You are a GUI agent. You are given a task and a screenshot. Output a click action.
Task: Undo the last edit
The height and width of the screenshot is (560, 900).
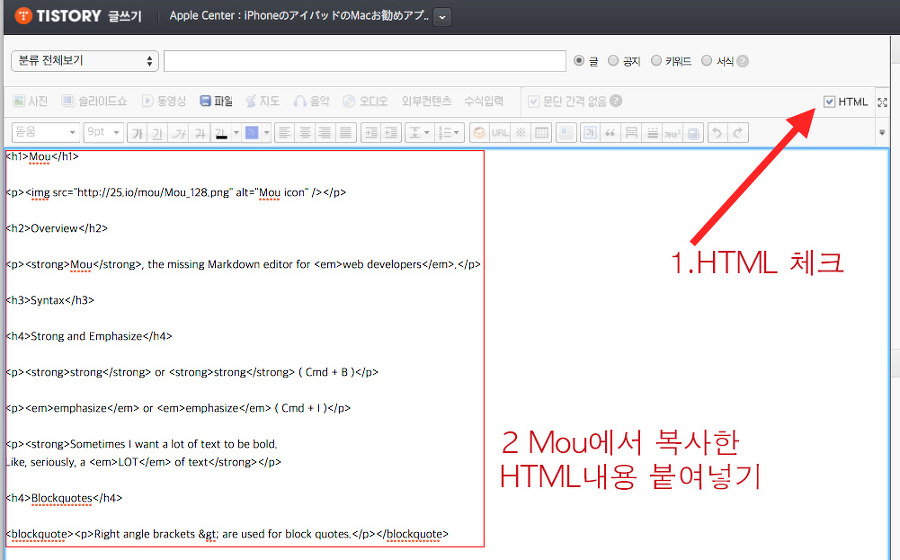pyautogui.click(x=717, y=133)
